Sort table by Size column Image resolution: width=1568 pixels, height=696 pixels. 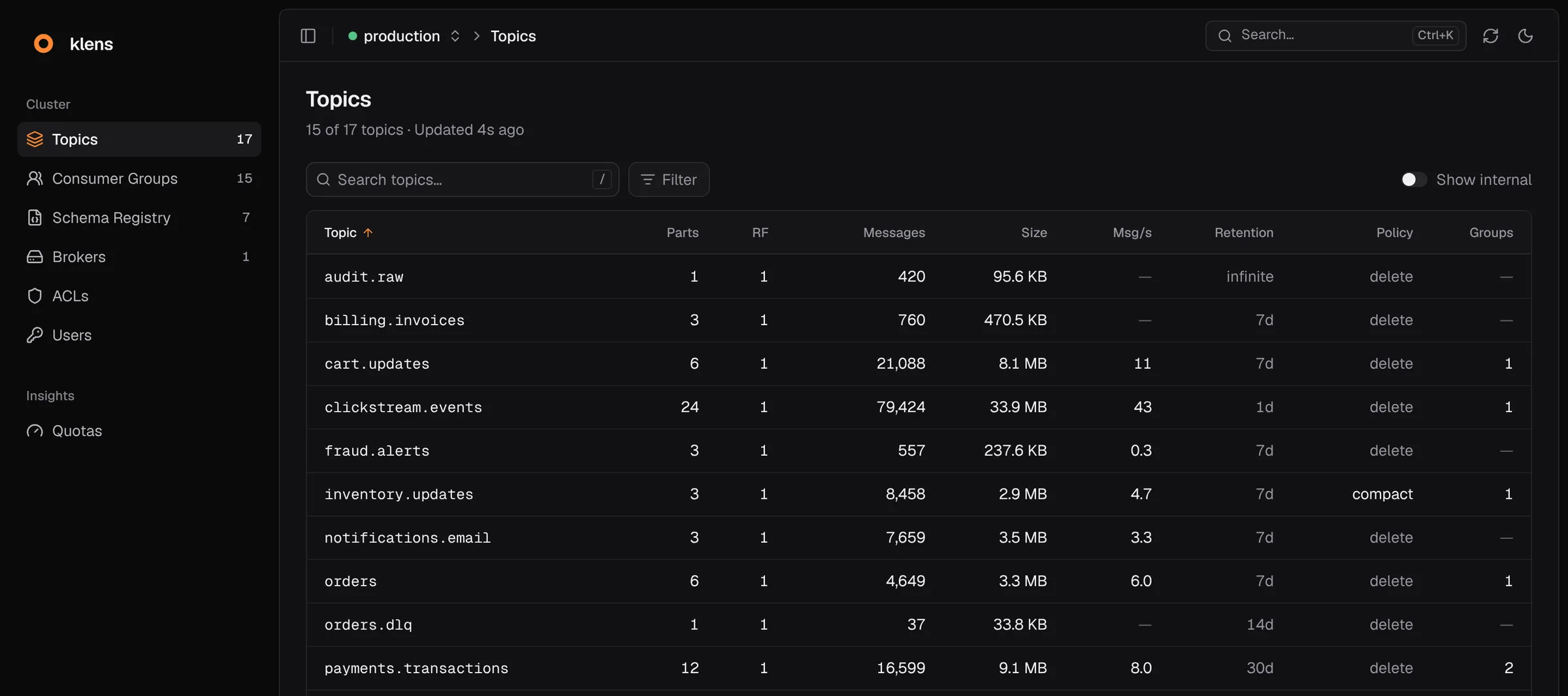(1034, 232)
